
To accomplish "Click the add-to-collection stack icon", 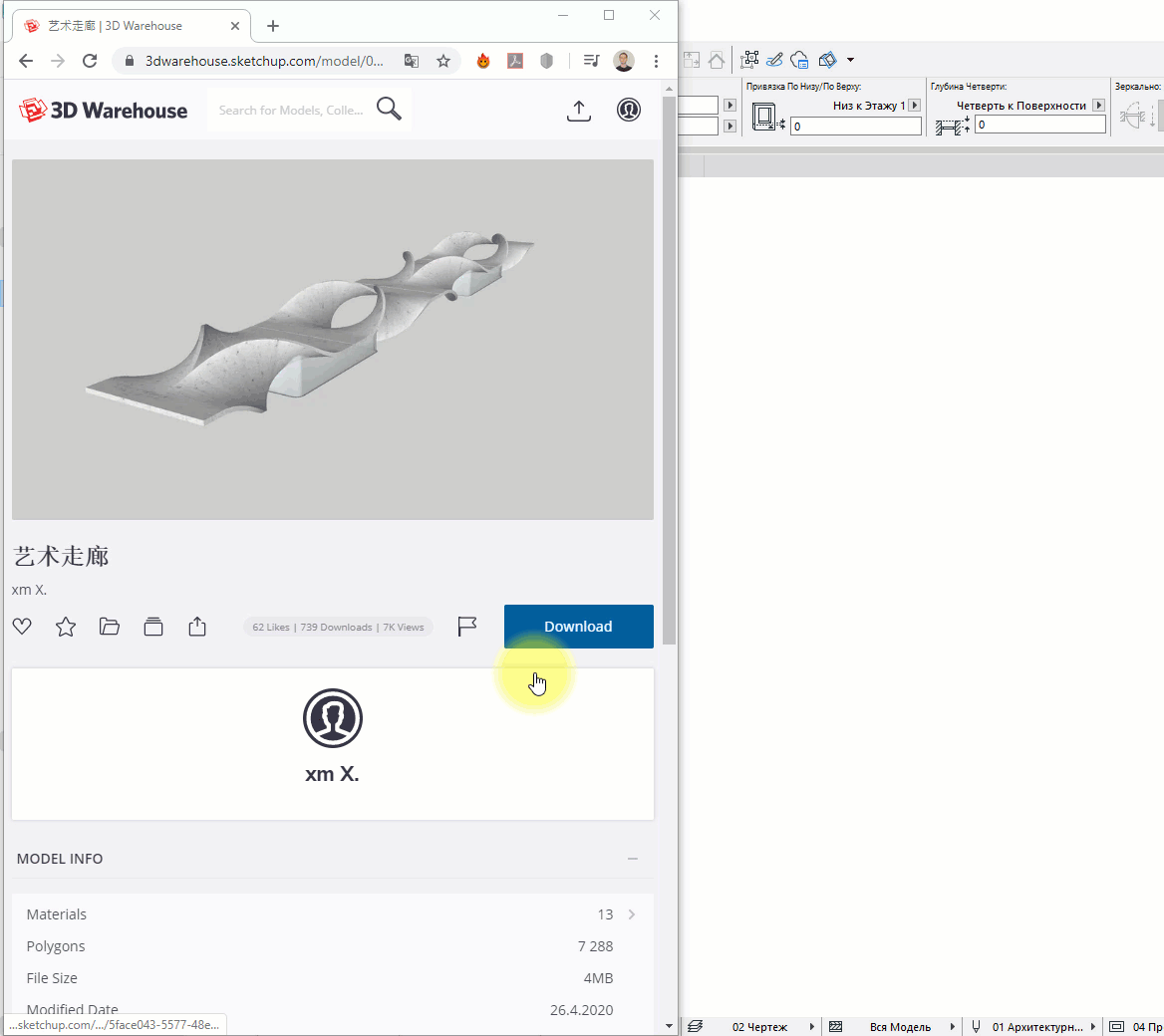I will pos(153,627).
